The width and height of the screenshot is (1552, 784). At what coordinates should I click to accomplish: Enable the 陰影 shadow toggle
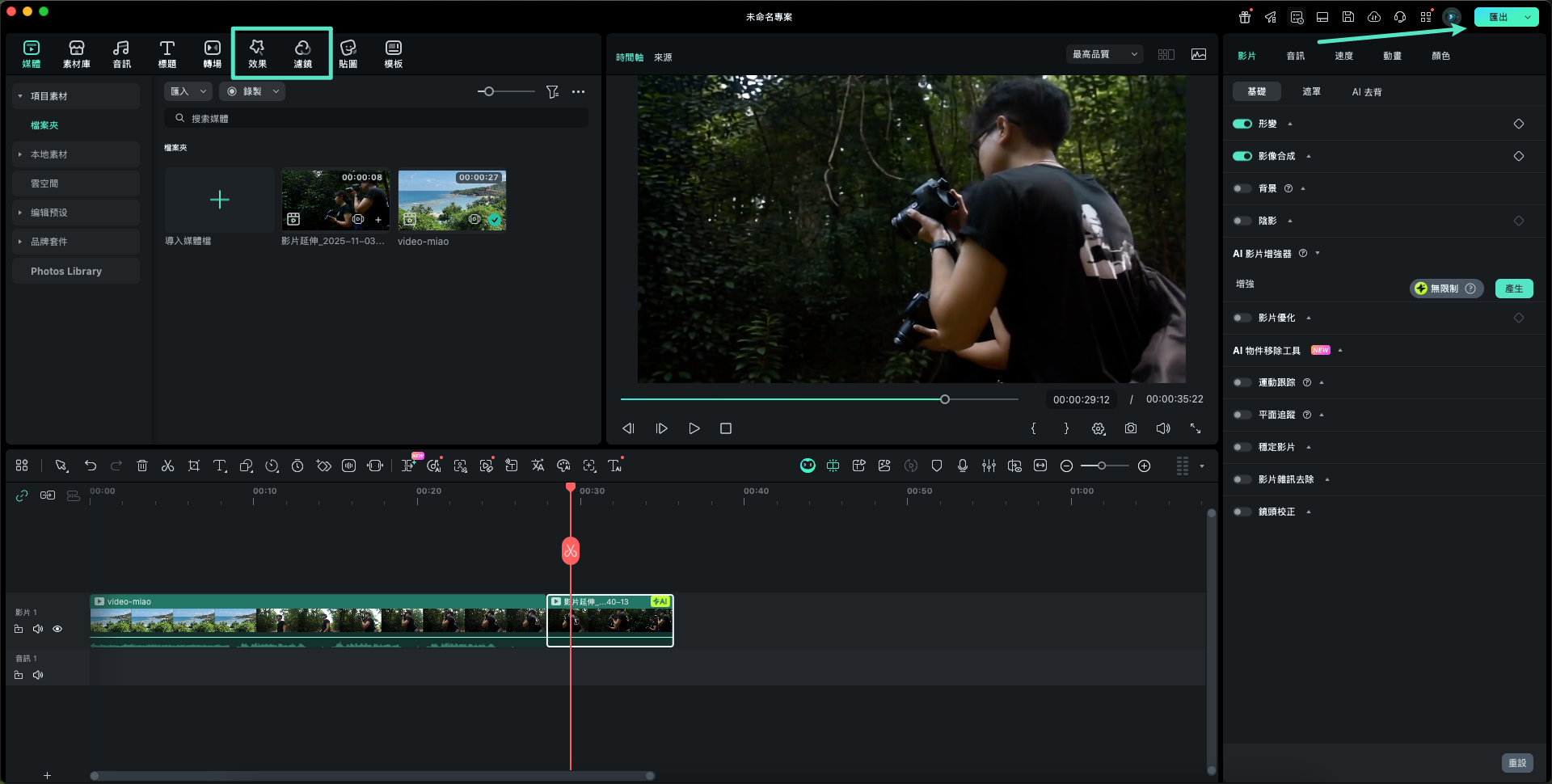tap(1242, 221)
